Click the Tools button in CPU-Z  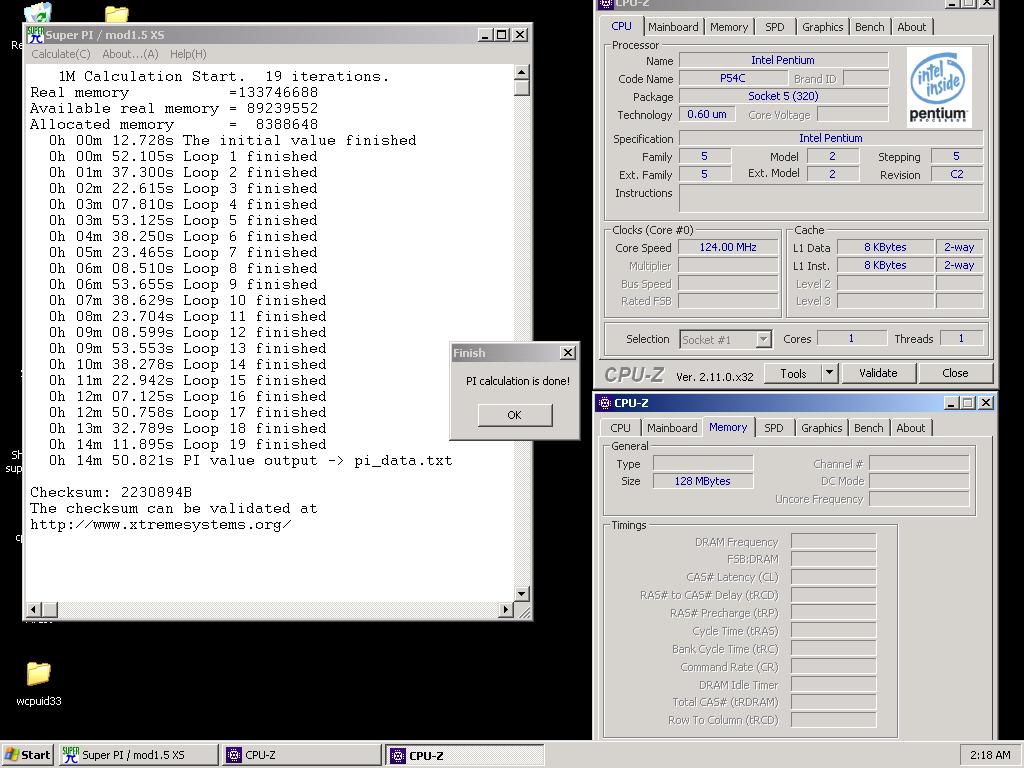point(793,374)
